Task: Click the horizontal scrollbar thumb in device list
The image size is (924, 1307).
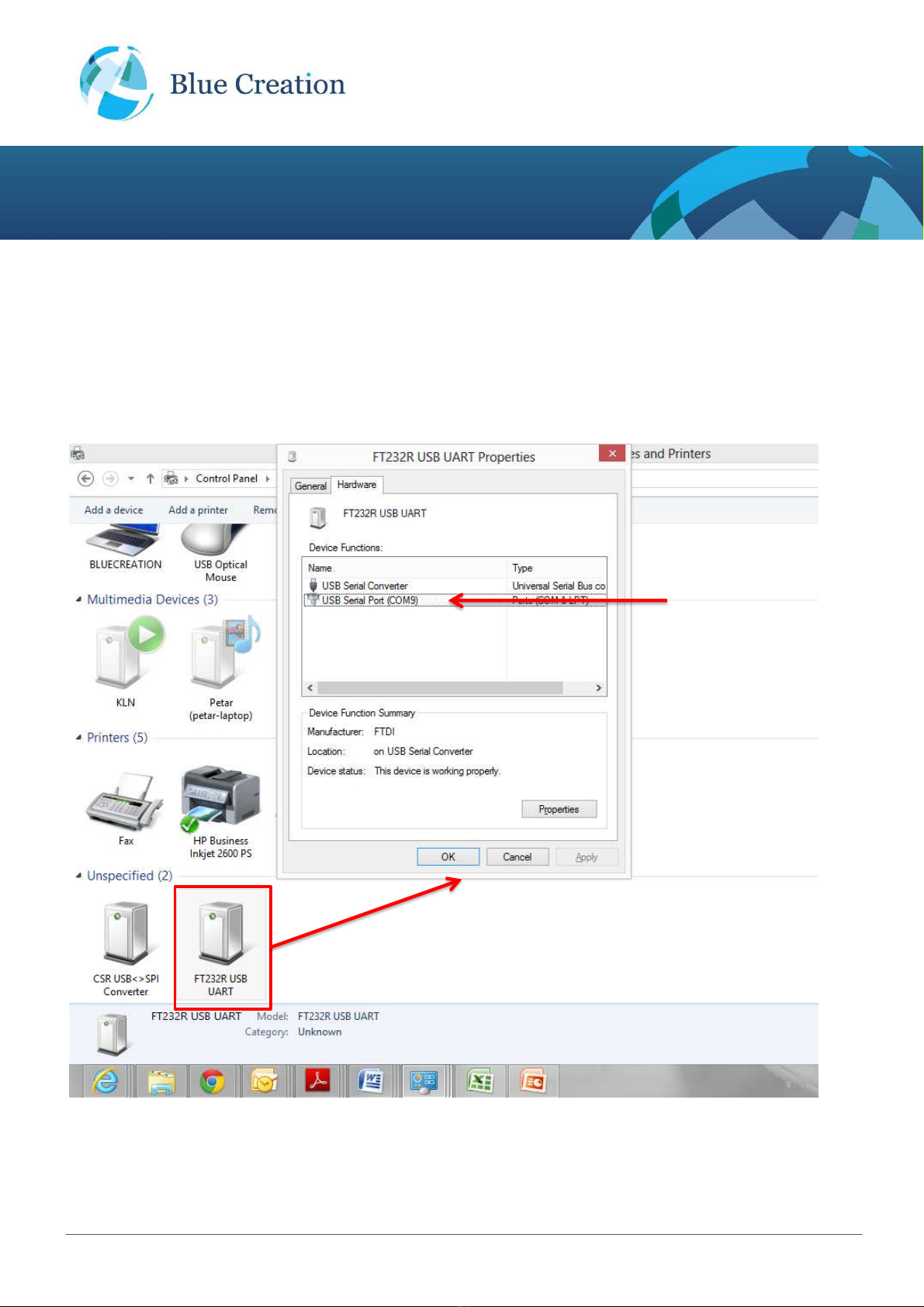Action: coord(440,688)
